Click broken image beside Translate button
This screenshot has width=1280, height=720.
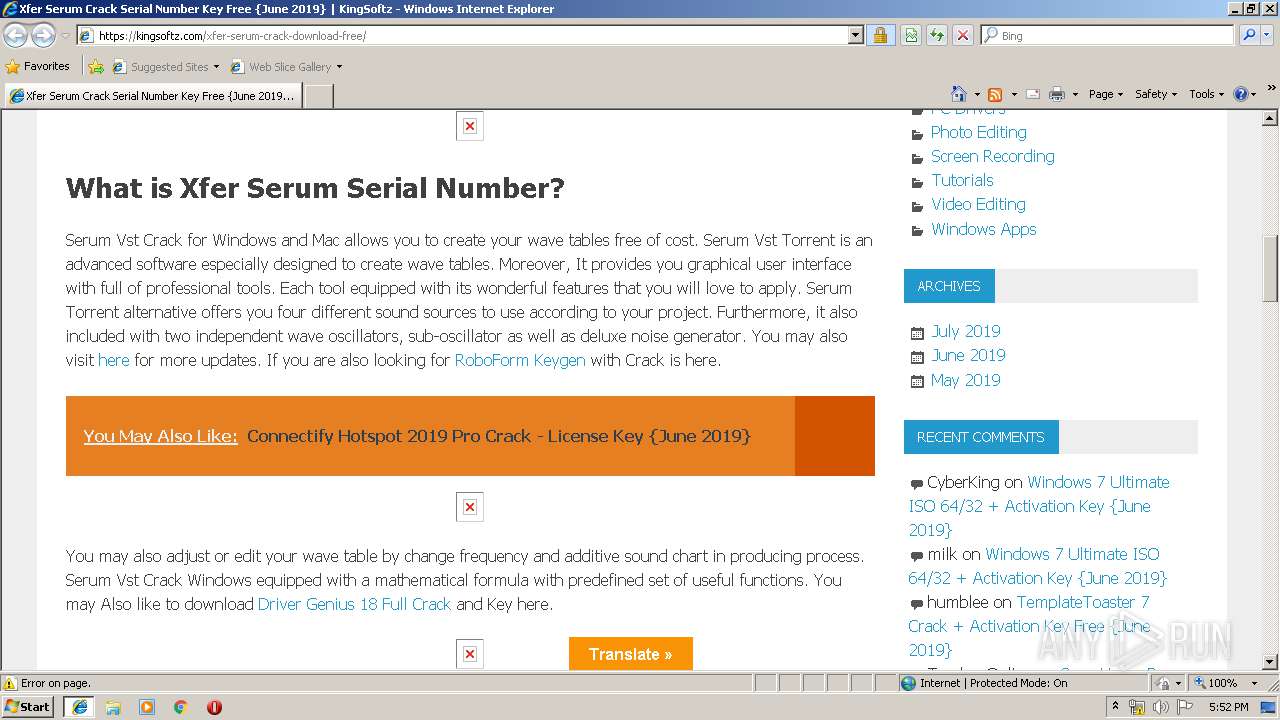(470, 654)
